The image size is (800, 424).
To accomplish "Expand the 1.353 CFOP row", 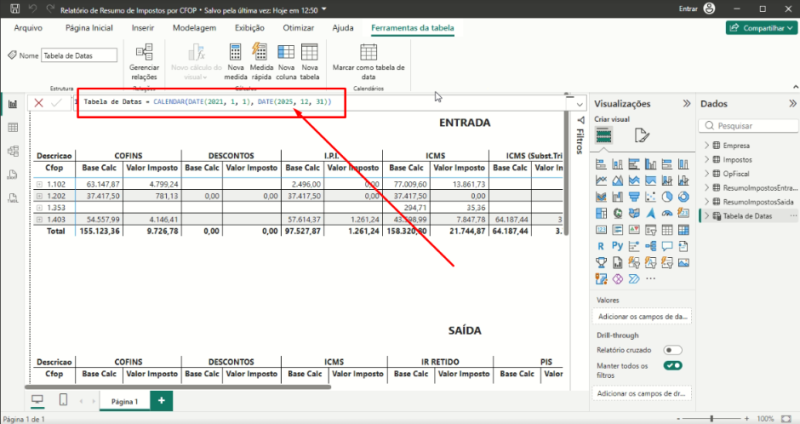I will pyautogui.click(x=39, y=208).
